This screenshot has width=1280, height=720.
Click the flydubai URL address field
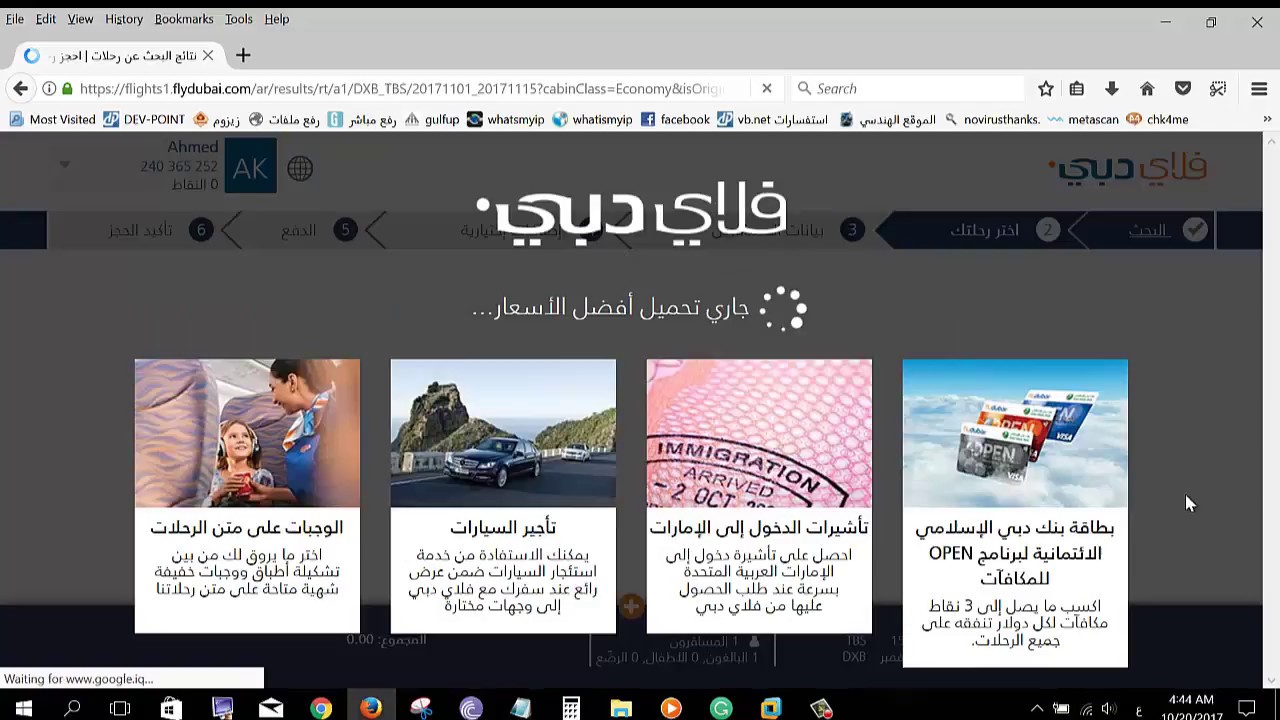pos(400,89)
